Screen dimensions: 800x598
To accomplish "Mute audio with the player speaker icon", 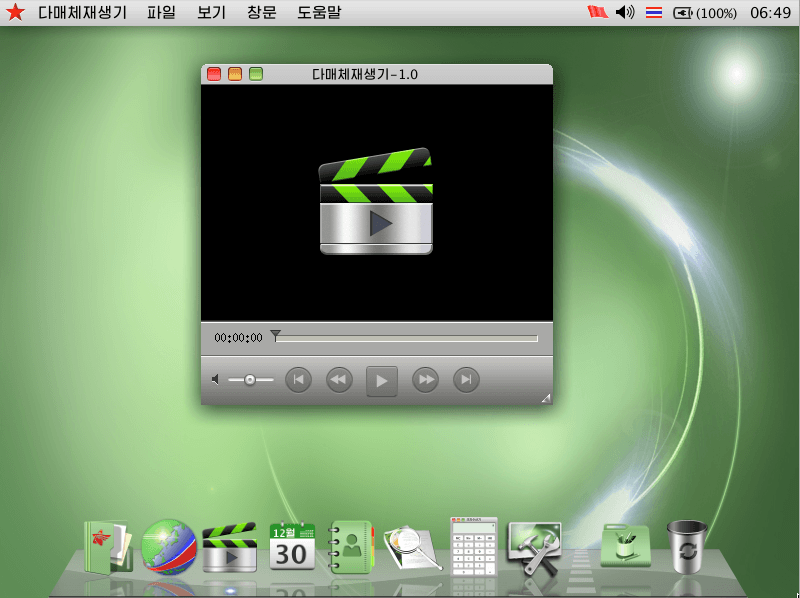I will click(x=216, y=380).
